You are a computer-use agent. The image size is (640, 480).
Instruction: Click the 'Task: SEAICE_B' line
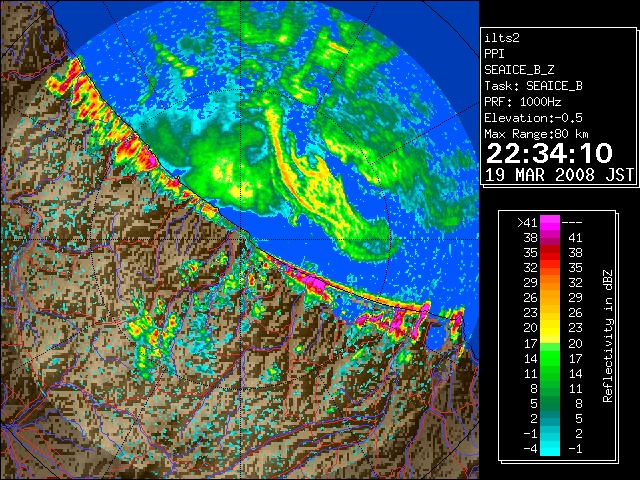[x=533, y=86]
